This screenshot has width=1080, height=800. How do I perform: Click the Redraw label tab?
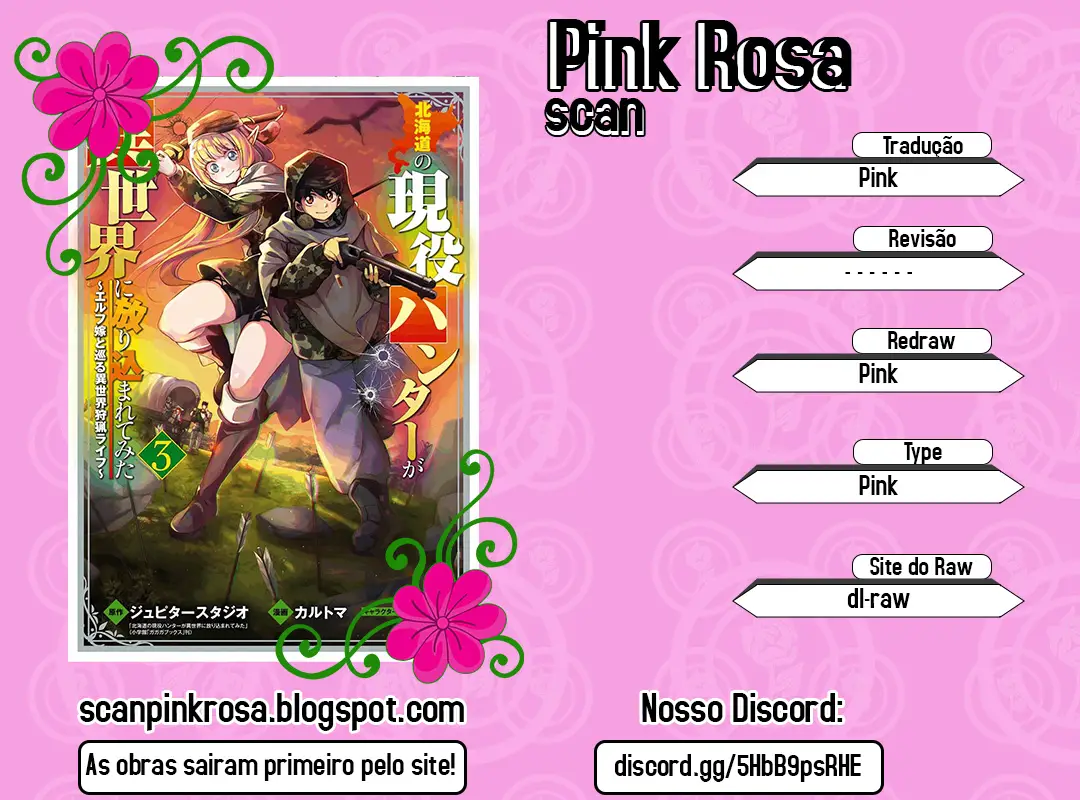click(922, 340)
